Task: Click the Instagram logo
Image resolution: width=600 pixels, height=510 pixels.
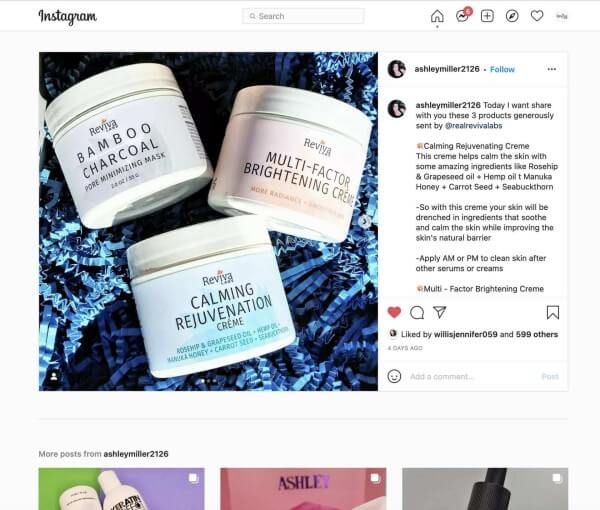Action: point(68,16)
